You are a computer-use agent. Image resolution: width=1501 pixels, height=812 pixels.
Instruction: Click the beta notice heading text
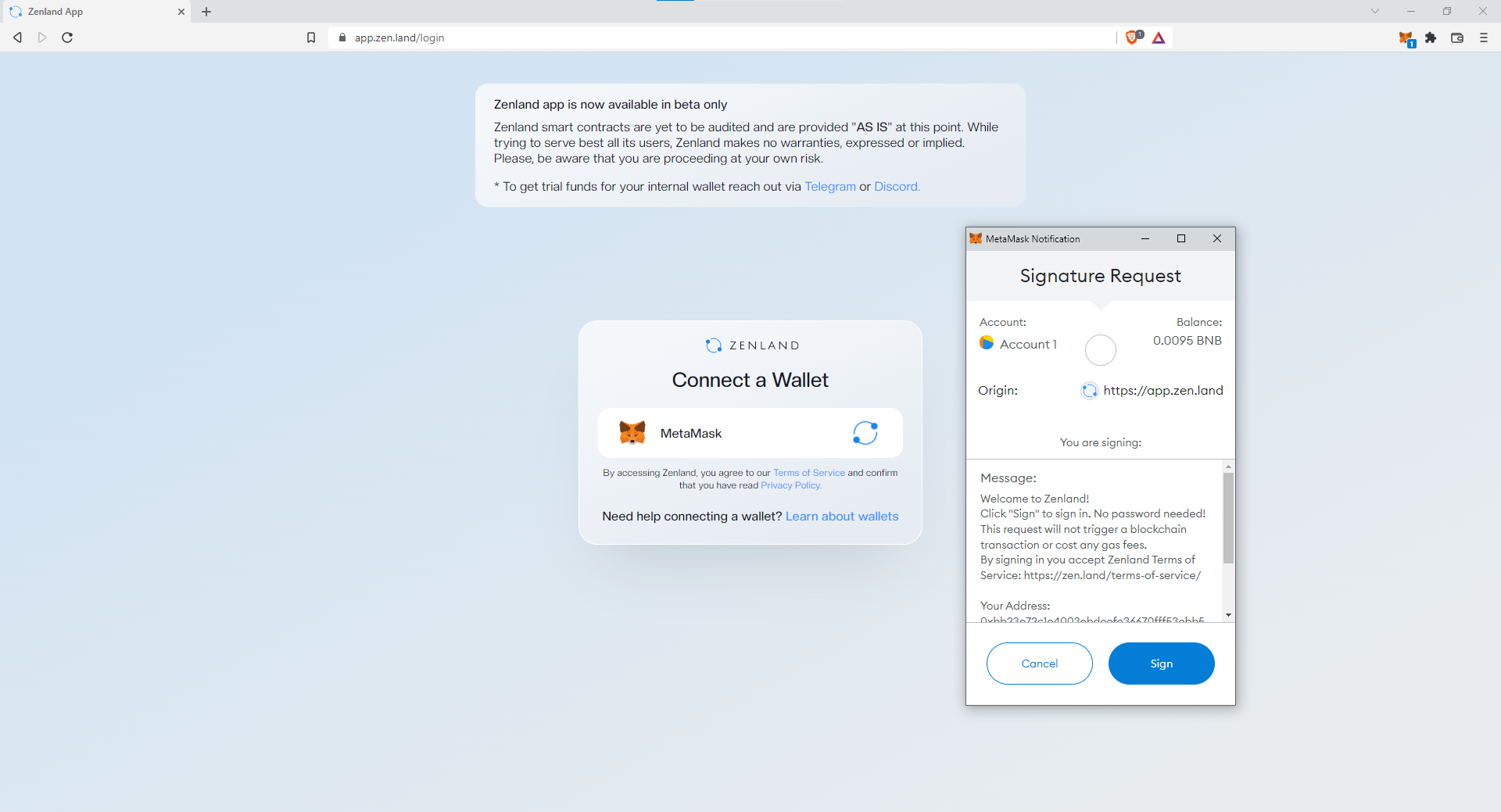pos(611,105)
